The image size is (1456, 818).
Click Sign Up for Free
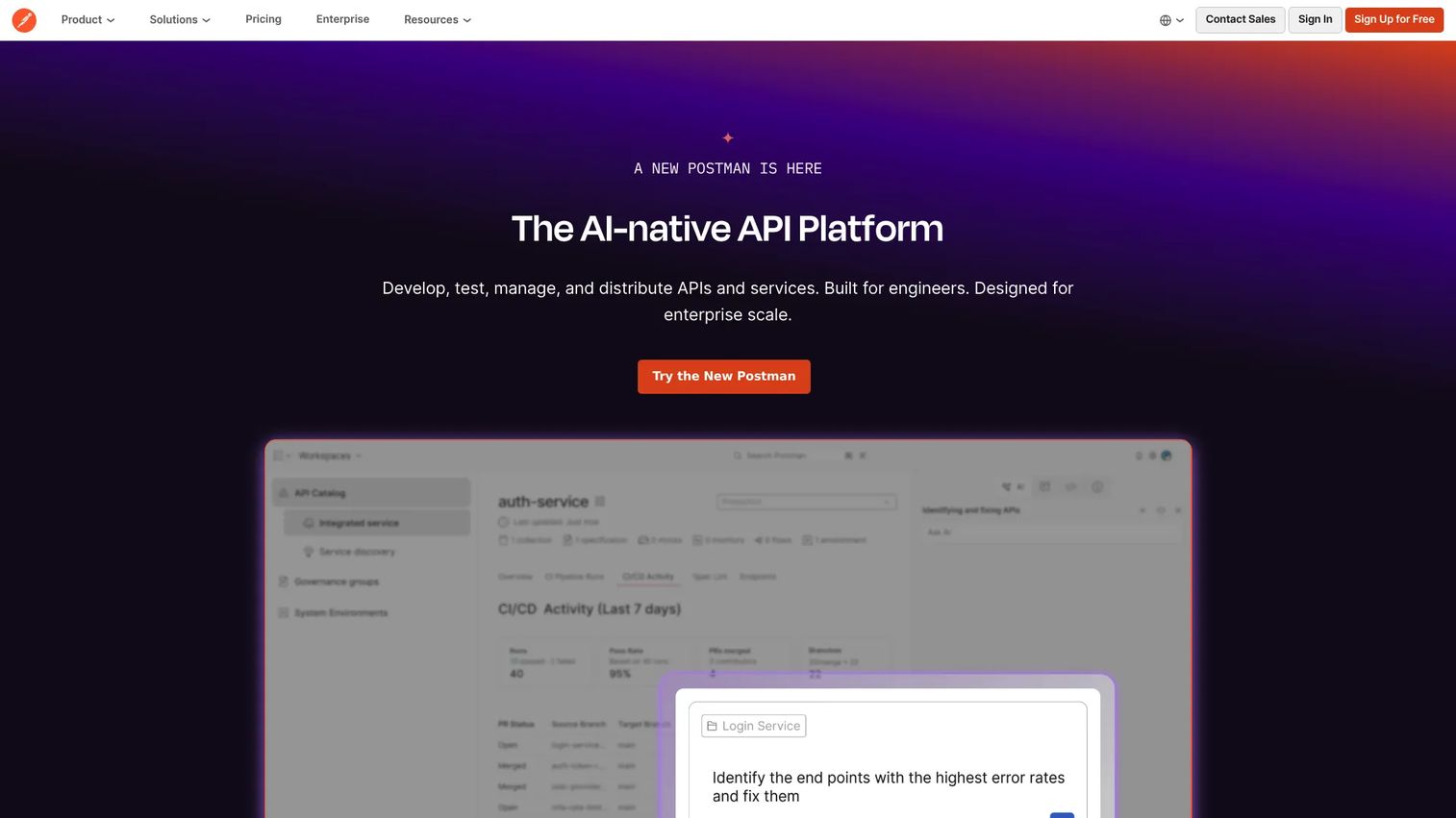point(1394,19)
